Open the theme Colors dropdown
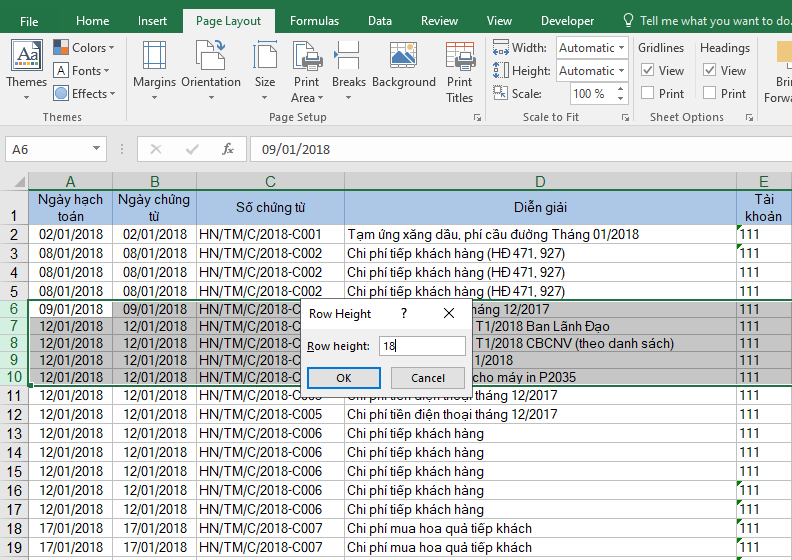Viewport: 792px width, 560px height. click(87, 48)
